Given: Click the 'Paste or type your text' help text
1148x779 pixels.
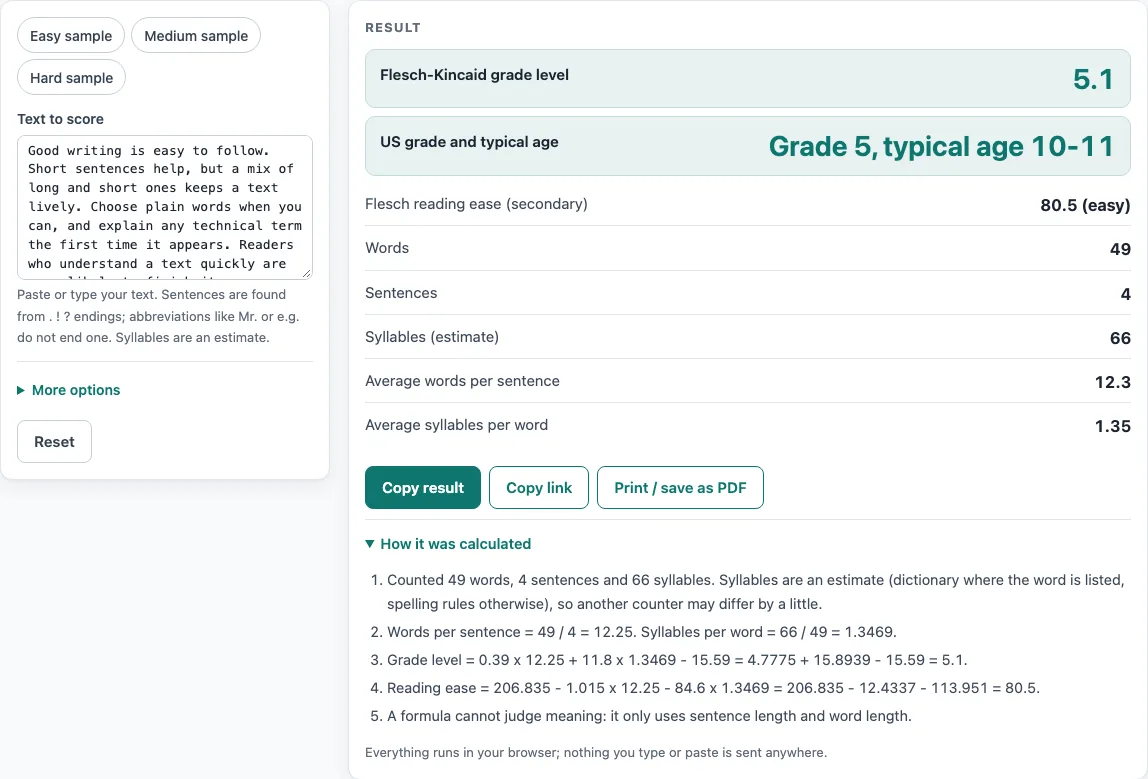Looking at the screenshot, I should 158,316.
